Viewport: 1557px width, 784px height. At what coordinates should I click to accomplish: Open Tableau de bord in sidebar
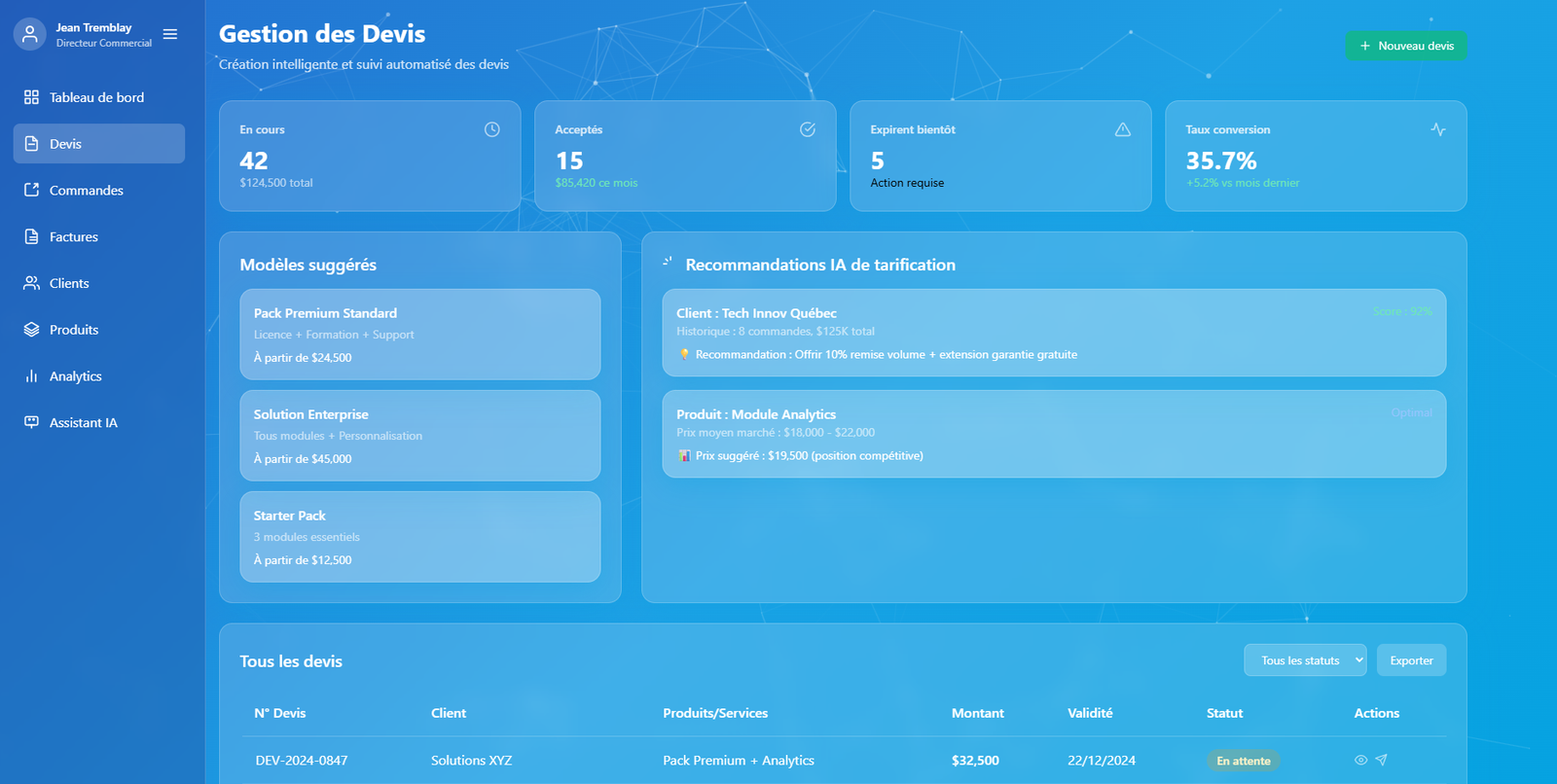97,97
